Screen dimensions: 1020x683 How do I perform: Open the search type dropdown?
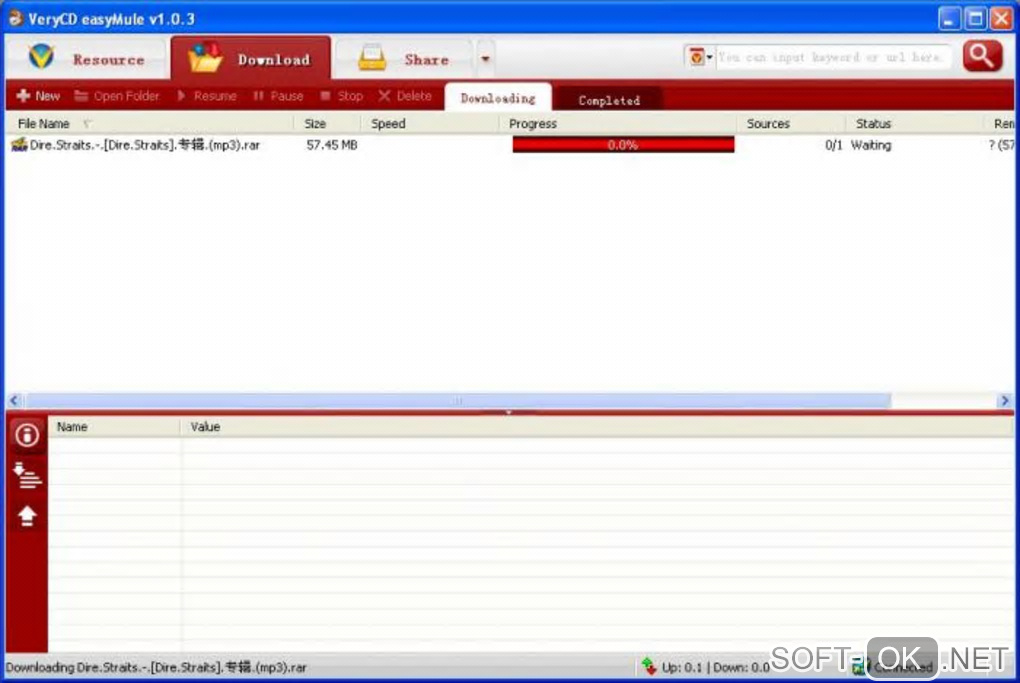tap(700, 57)
